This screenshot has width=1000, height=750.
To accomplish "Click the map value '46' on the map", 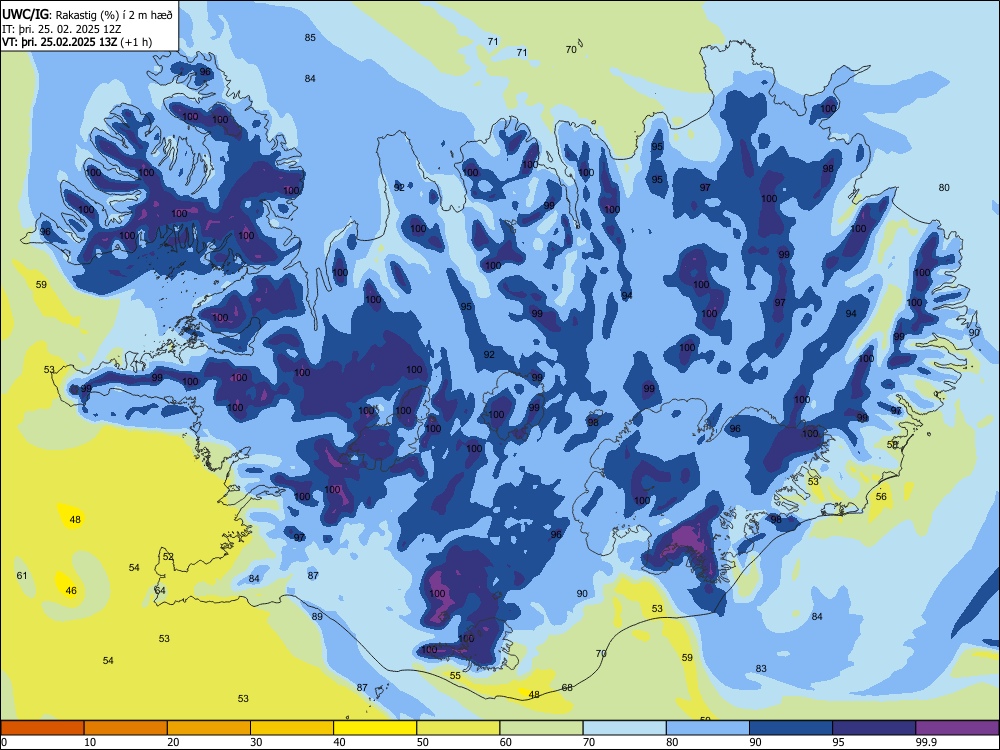I will point(71,591).
